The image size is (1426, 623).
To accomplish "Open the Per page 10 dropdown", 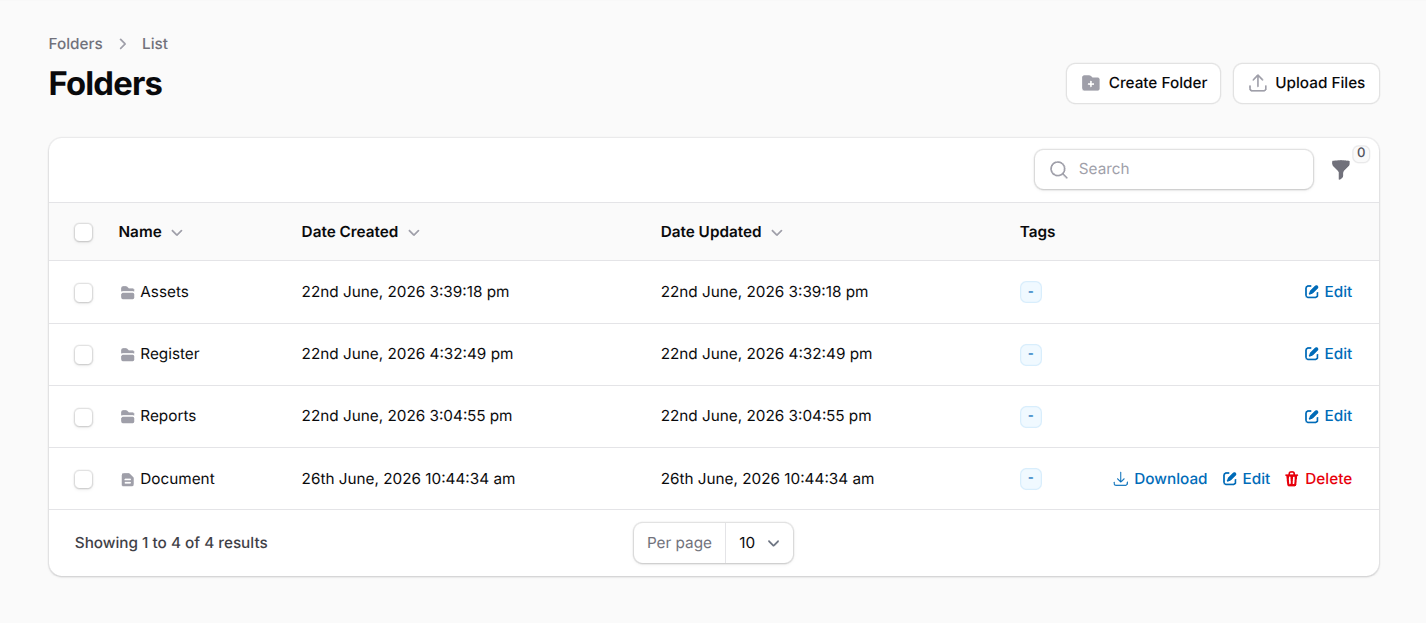I will [759, 543].
